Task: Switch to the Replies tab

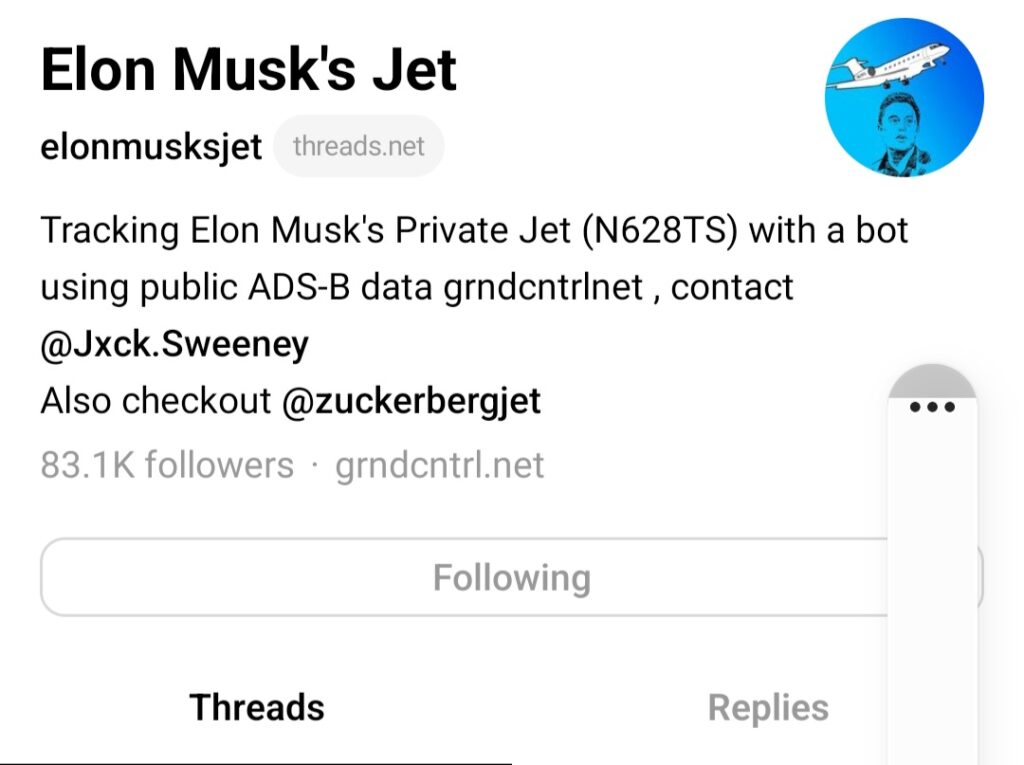Action: (x=767, y=708)
